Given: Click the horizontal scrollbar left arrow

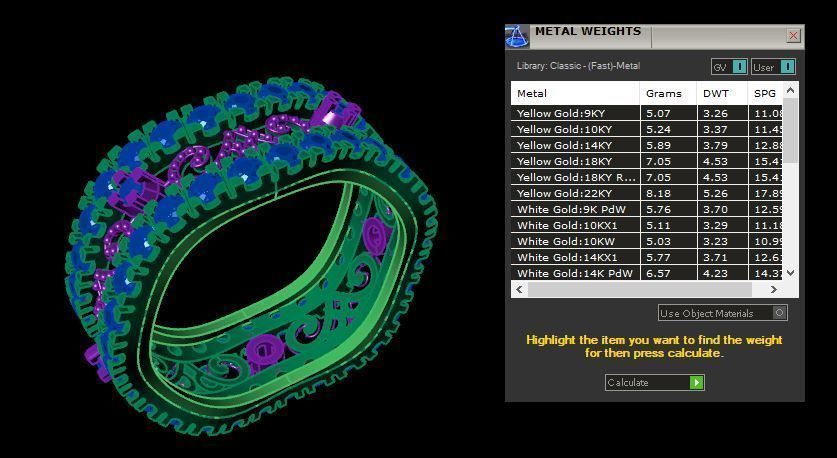Looking at the screenshot, I should [x=519, y=289].
